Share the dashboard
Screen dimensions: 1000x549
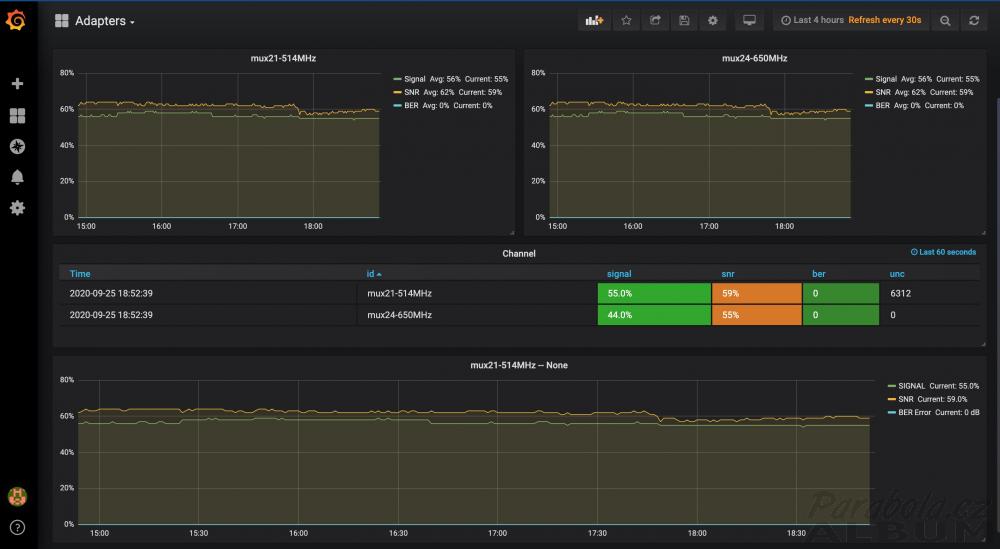coord(655,20)
